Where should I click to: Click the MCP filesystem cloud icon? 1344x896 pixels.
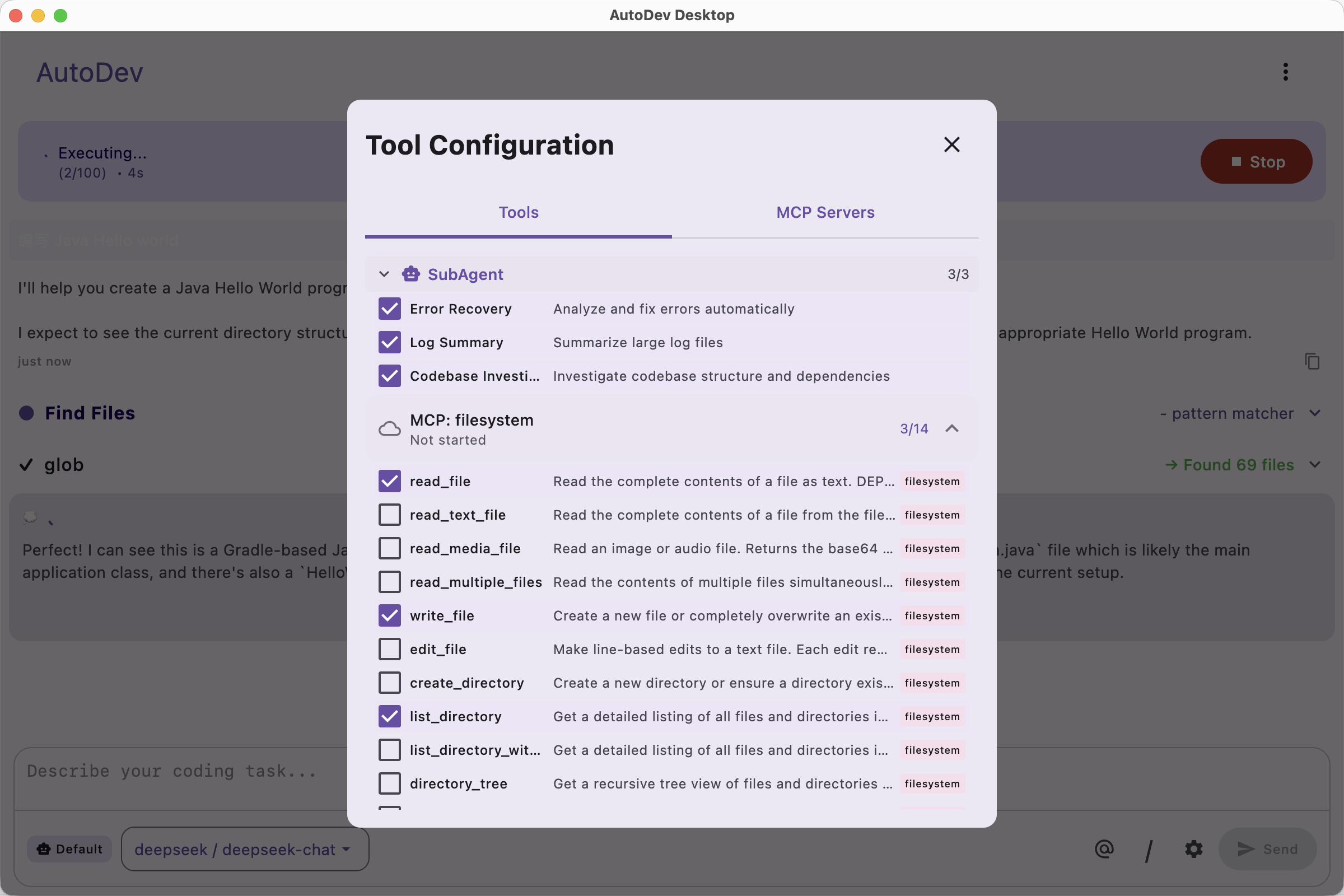click(x=390, y=428)
